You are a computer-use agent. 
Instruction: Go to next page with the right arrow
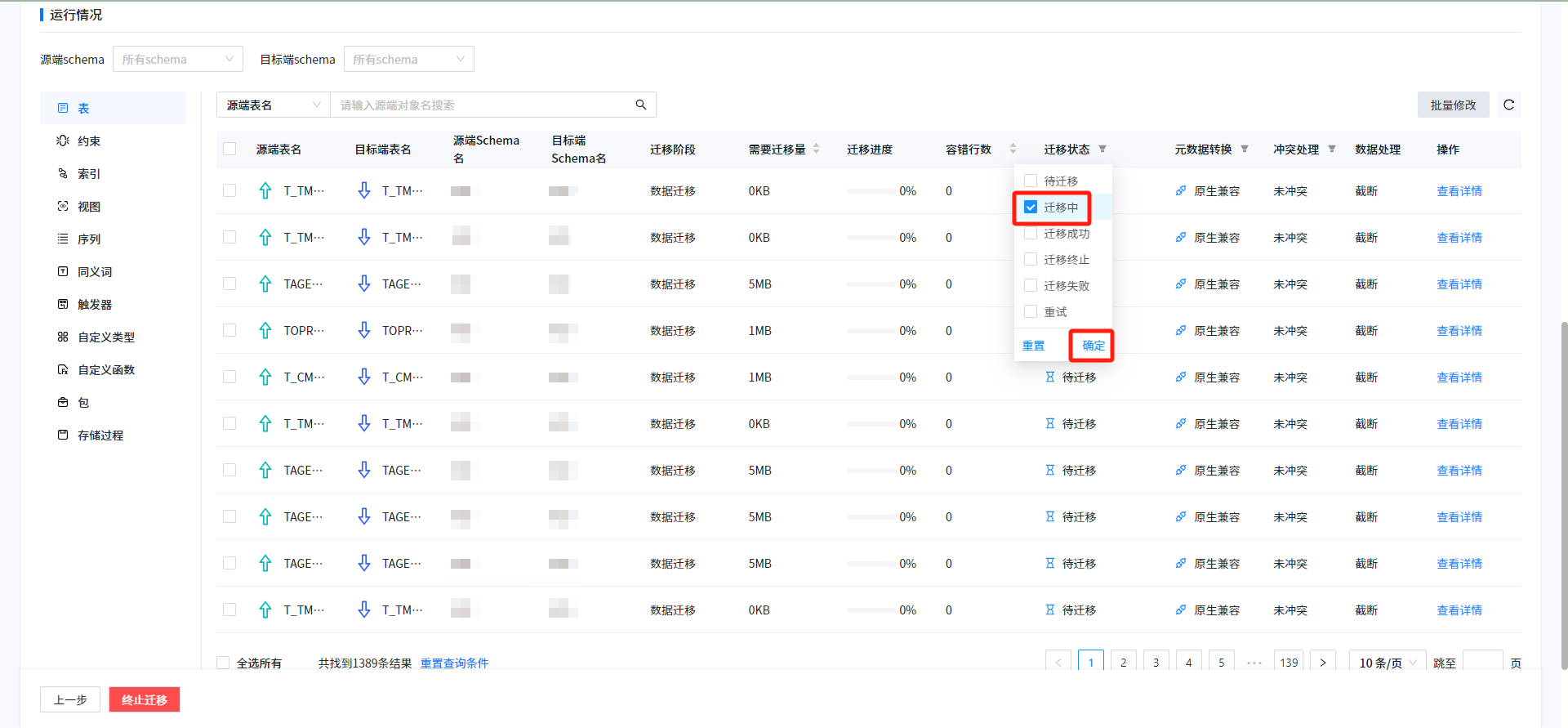pos(1323,663)
